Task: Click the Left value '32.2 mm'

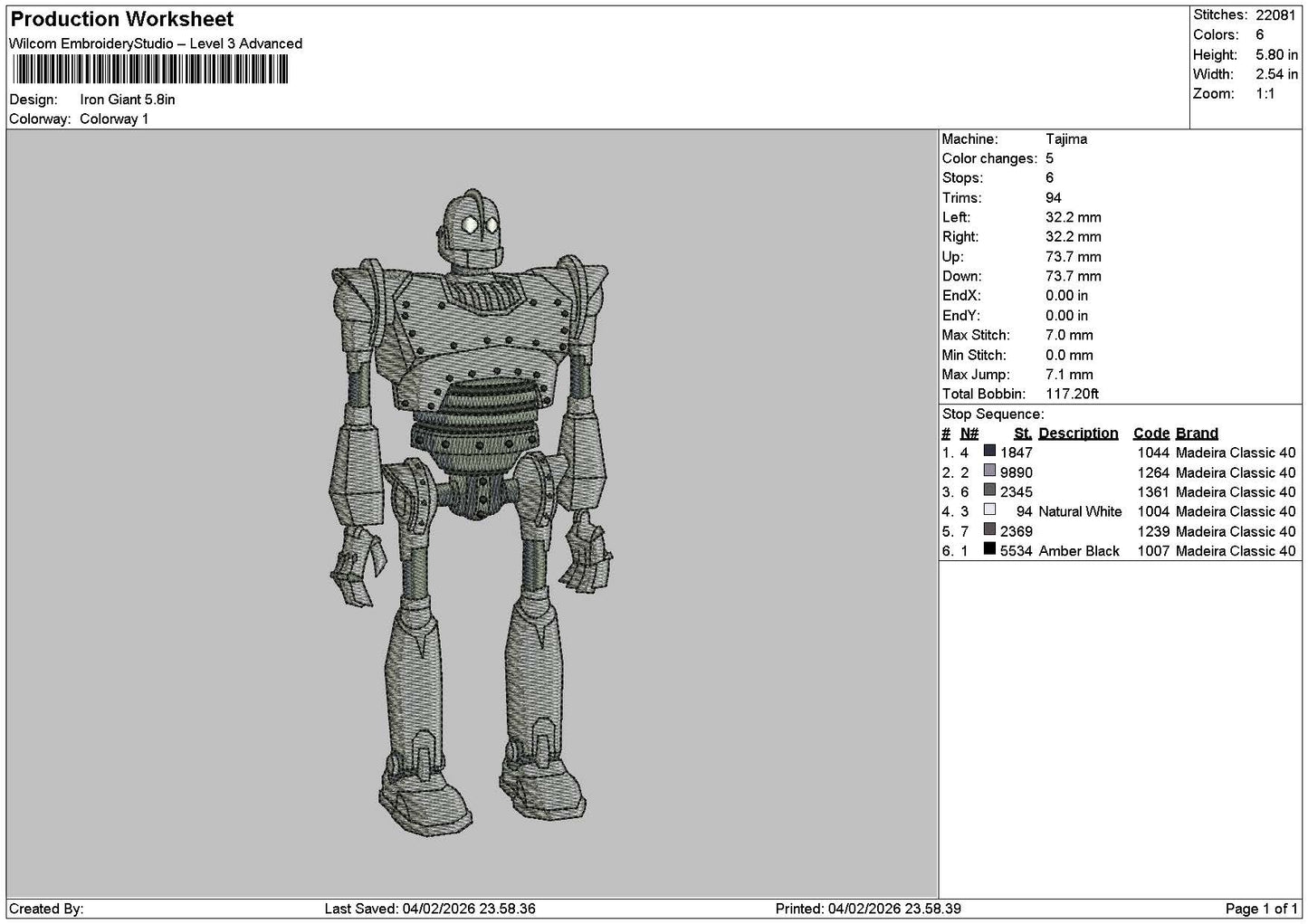Action: [x=1074, y=217]
